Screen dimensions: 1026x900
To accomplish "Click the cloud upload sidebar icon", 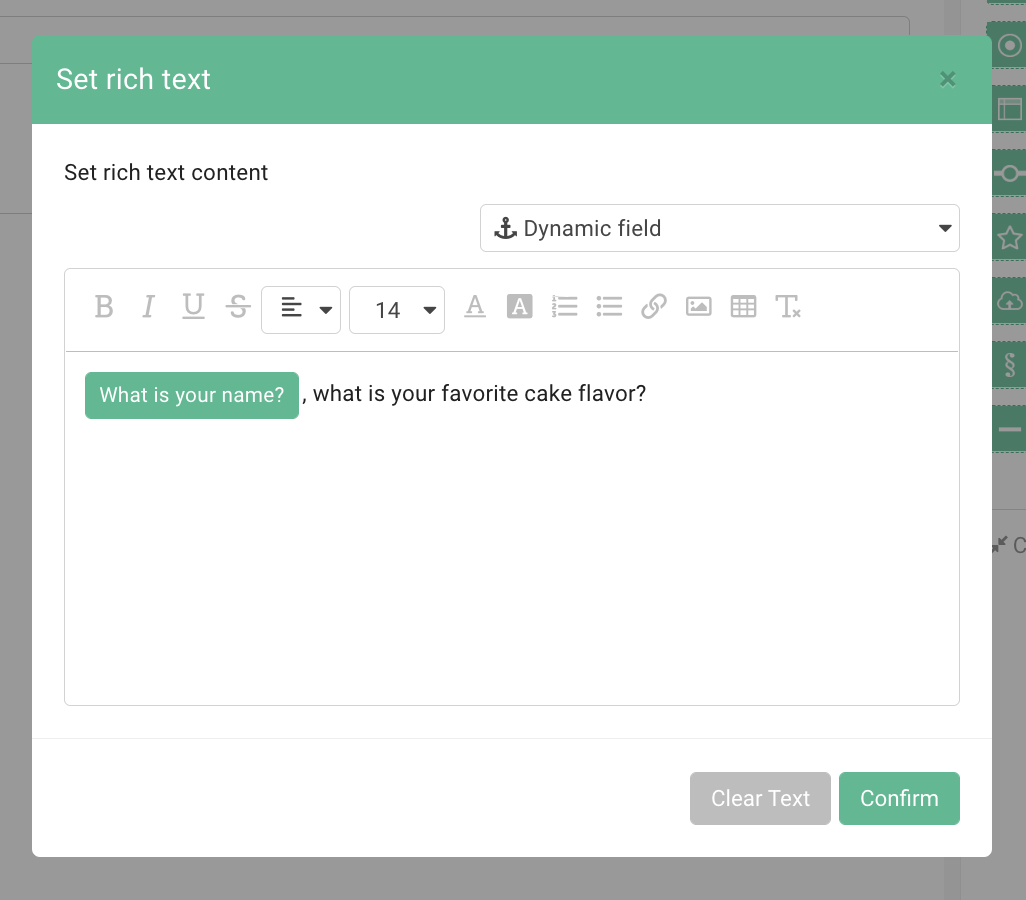I will click(1010, 301).
